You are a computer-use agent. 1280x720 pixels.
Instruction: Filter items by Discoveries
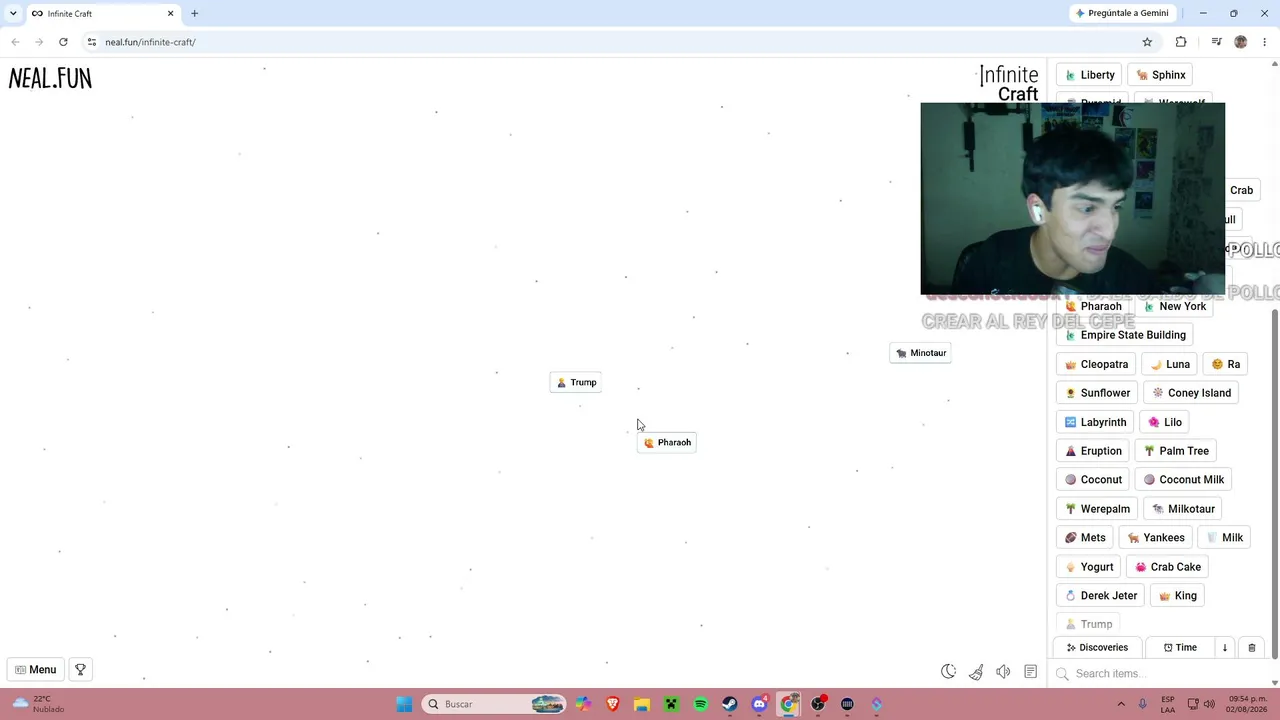(1097, 648)
